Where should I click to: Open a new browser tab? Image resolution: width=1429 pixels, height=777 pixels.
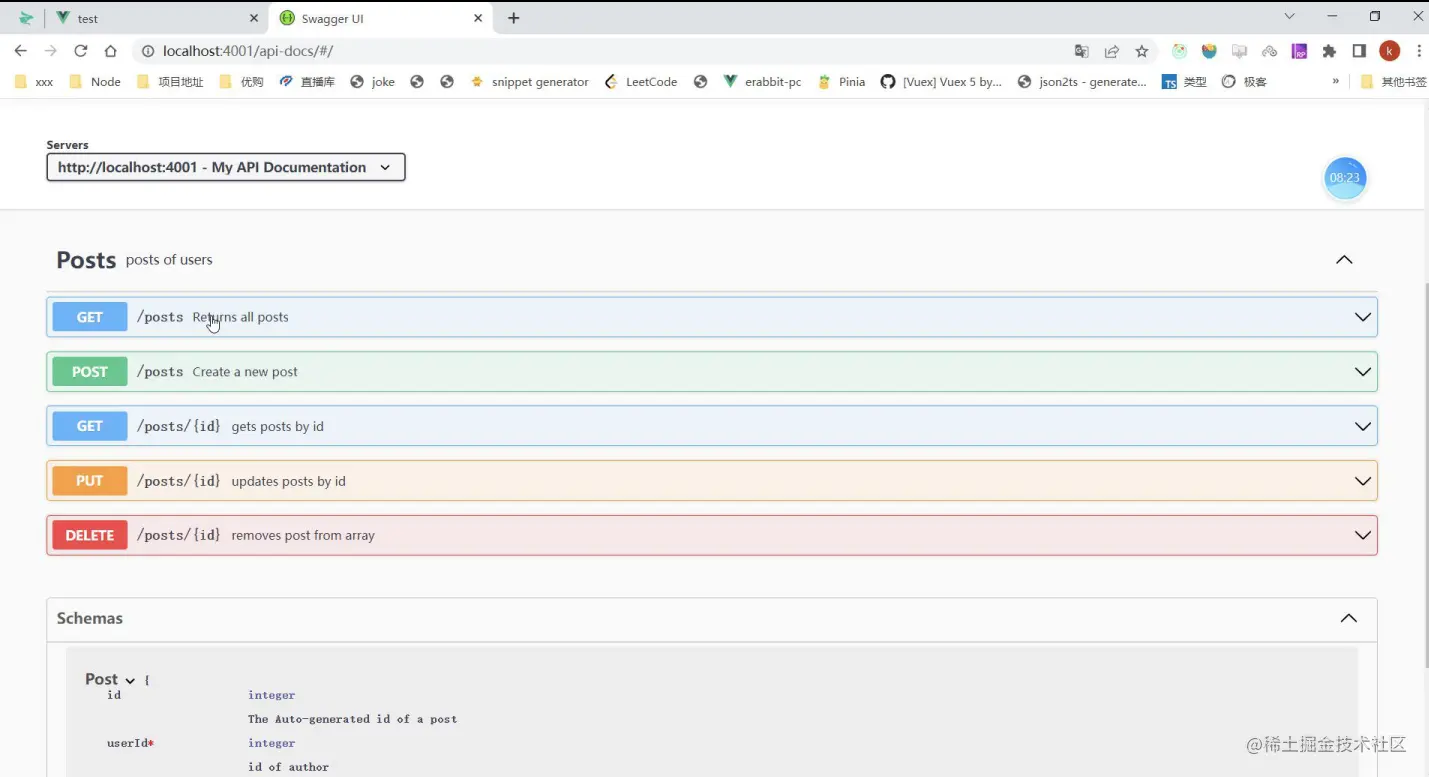pos(513,18)
